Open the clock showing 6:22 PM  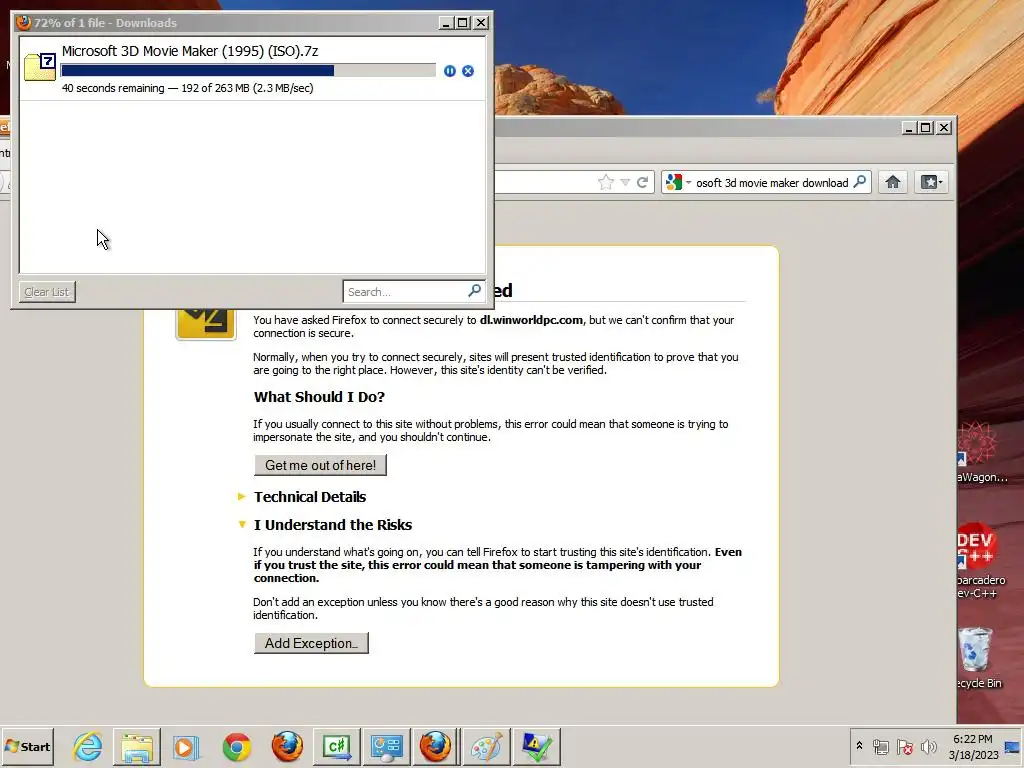tap(973, 746)
